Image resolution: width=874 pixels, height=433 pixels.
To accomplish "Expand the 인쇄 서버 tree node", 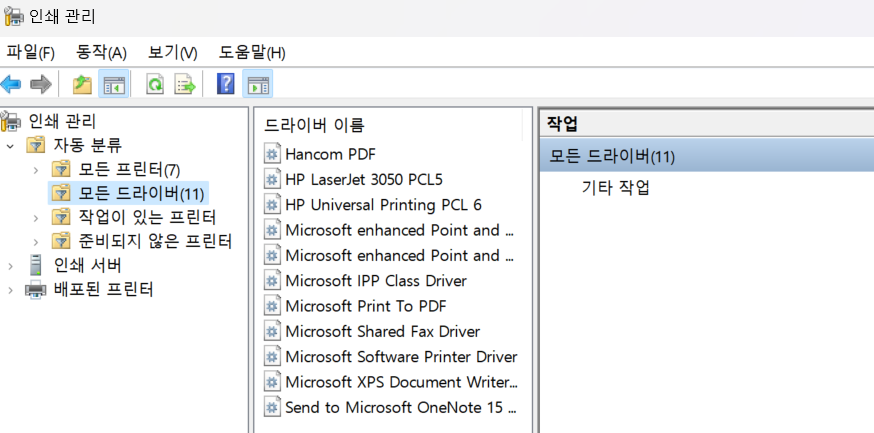I will click(x=10, y=266).
